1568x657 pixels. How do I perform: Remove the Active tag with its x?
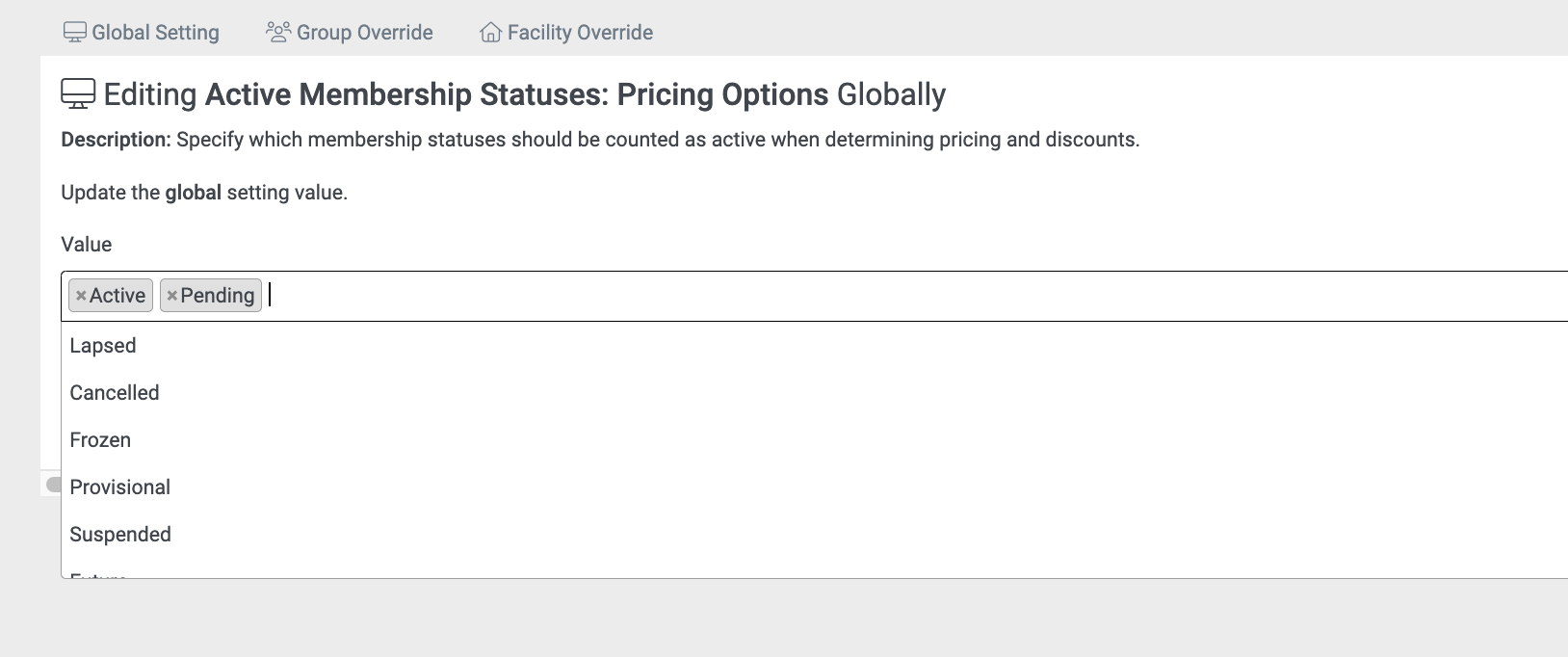[x=81, y=296]
